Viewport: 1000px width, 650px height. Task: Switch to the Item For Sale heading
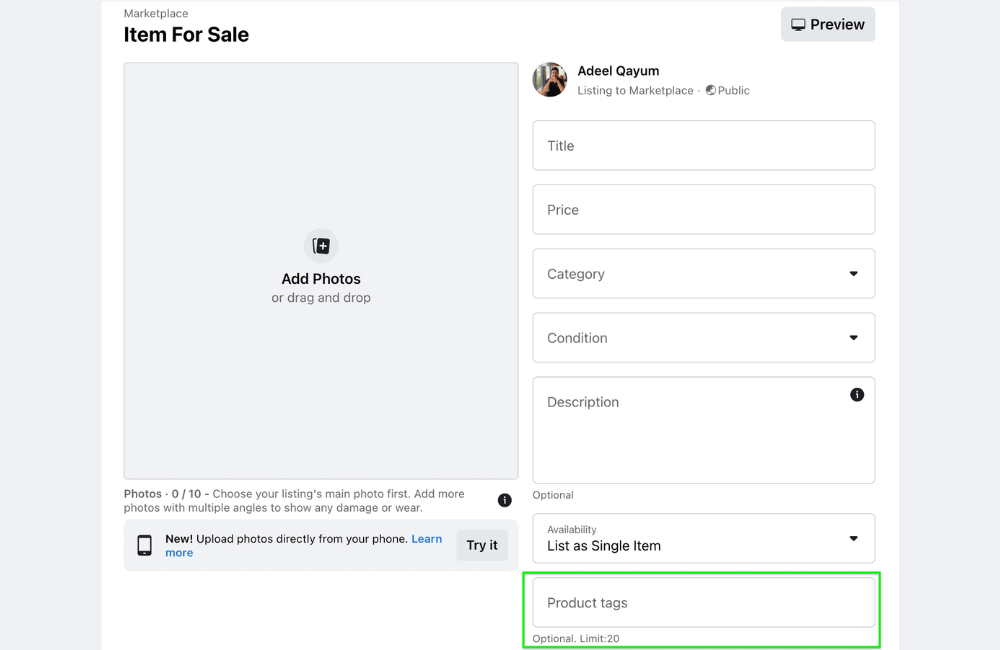(185, 34)
